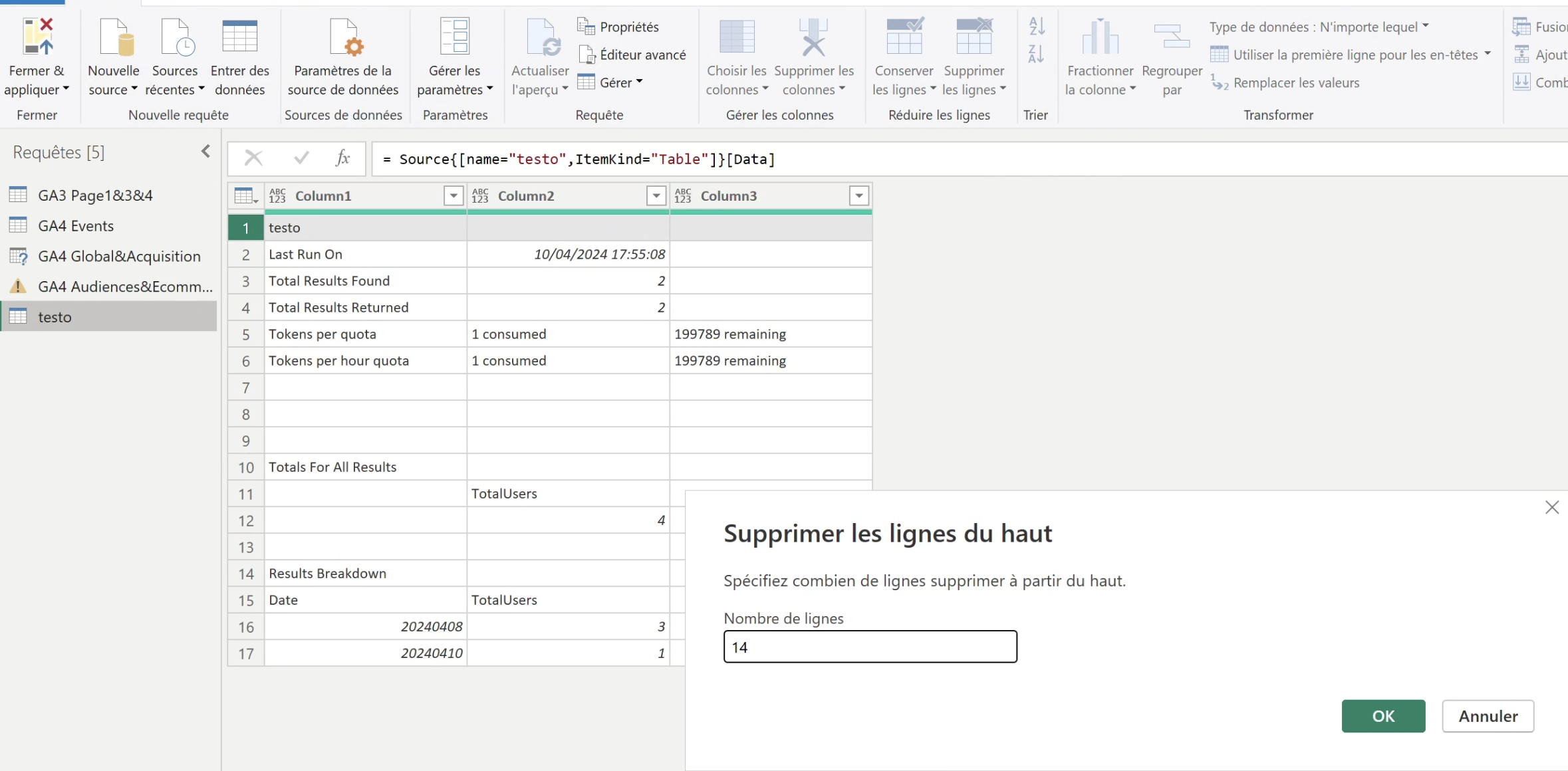Screen dimensions: 1568x771
Task: Expand the Column3 filter dropdown
Action: [858, 196]
